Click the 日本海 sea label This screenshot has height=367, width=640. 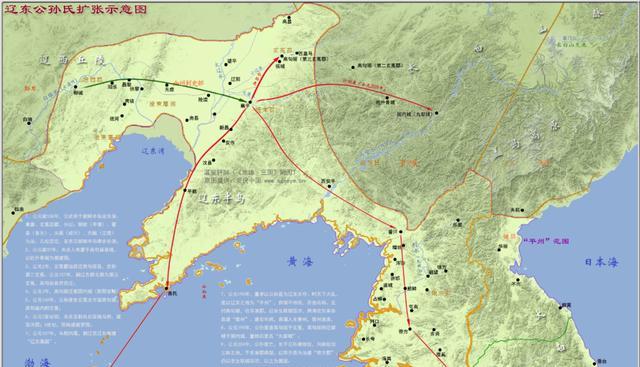(x=602, y=262)
